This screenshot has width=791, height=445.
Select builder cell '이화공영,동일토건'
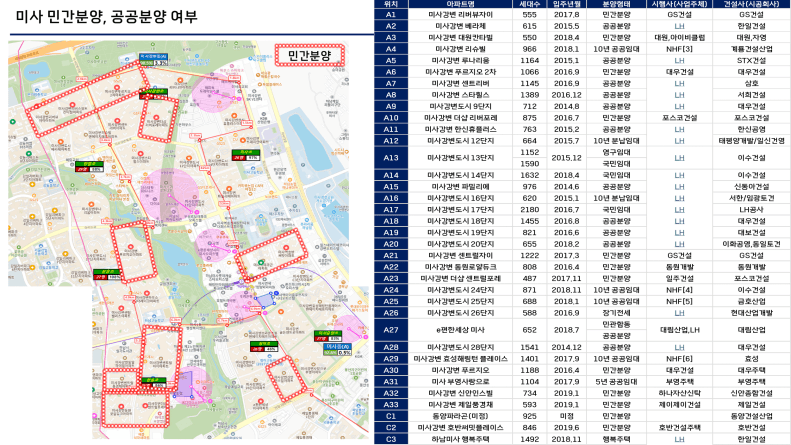pyautogui.click(x=751, y=244)
